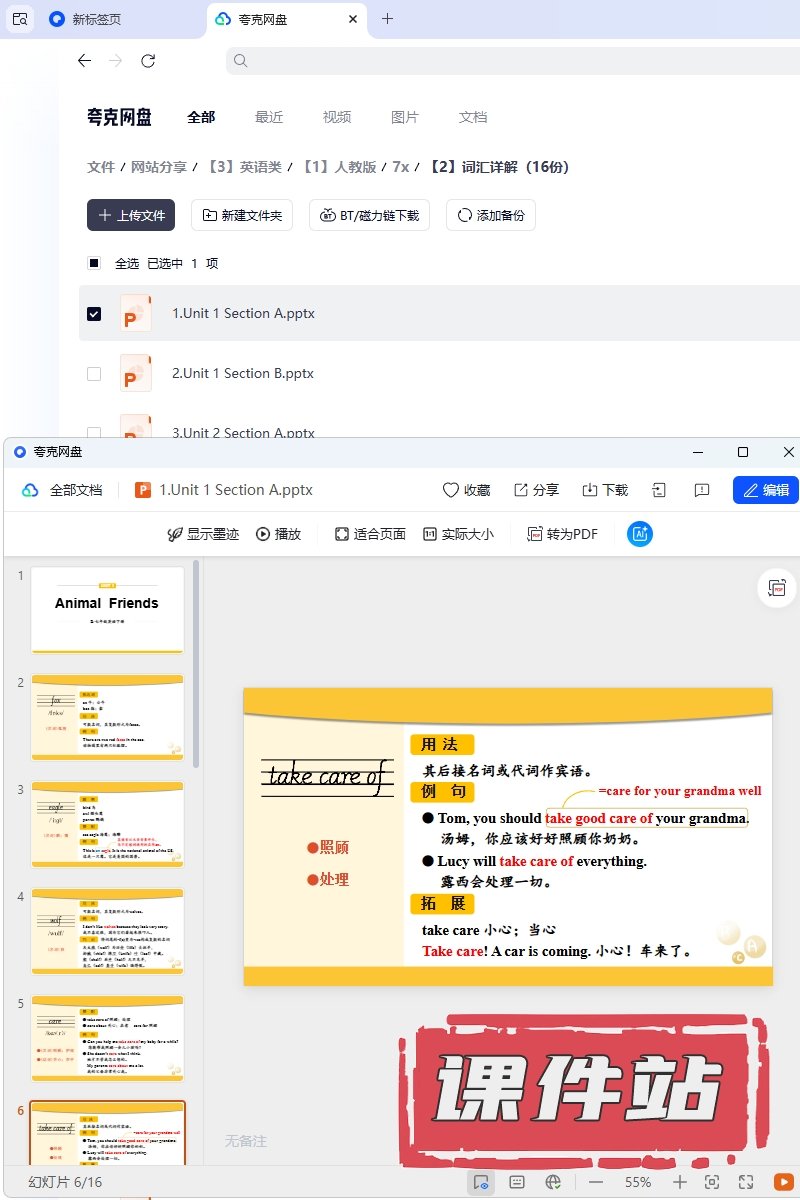The height and width of the screenshot is (1200, 800).
Task: Click the floating PDF scan icon
Action: 777,589
